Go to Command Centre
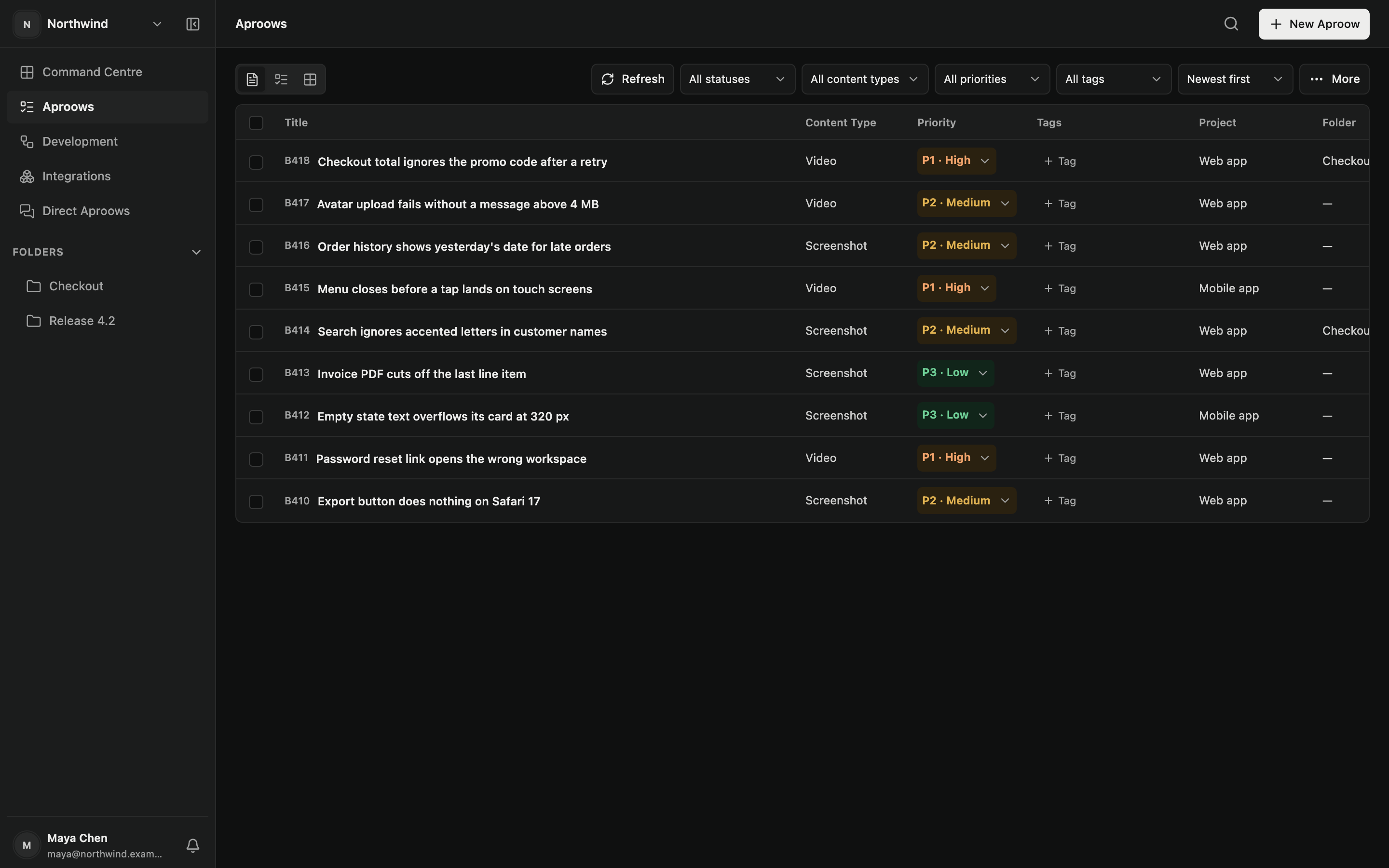1389x868 pixels. 108,72
